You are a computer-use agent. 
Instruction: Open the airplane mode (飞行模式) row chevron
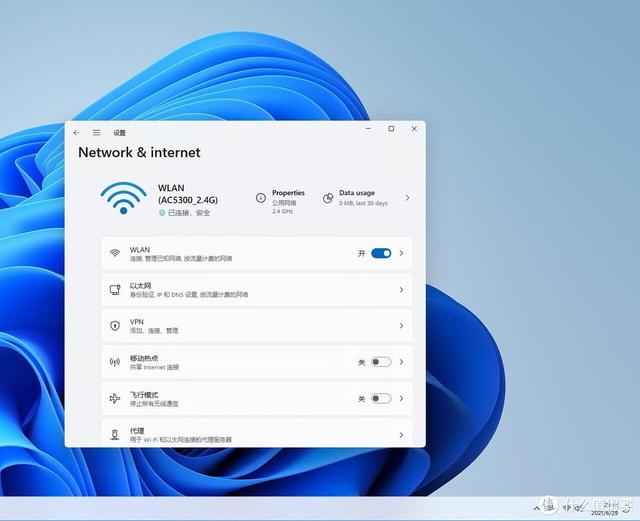(x=402, y=398)
